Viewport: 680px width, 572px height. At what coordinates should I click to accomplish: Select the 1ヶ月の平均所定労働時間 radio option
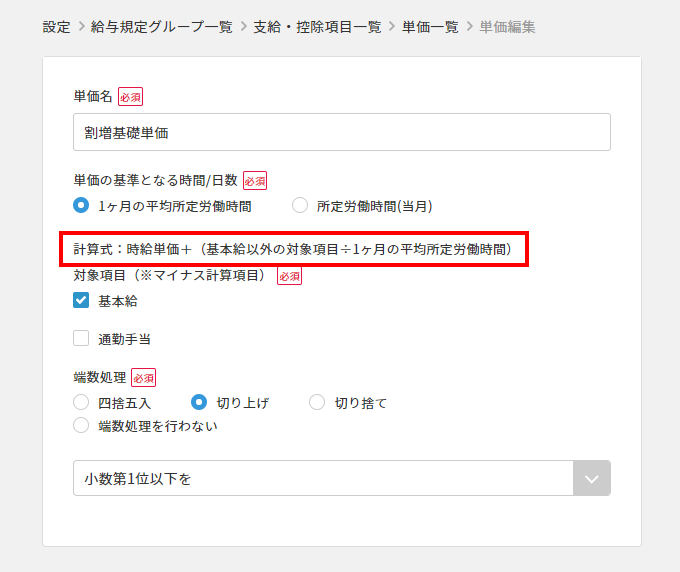82,206
